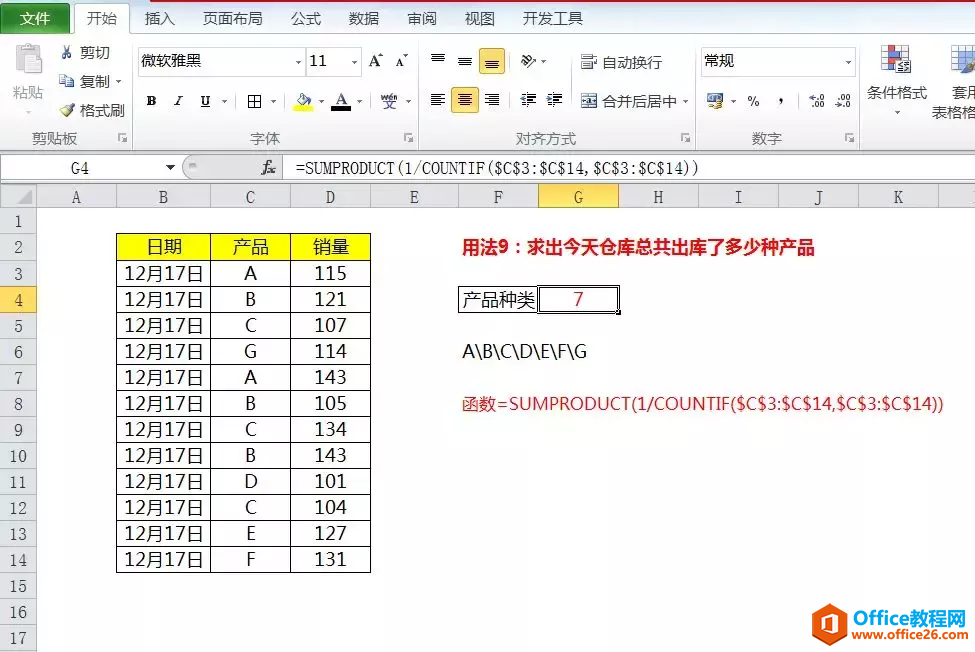Open merge and center dropdown arrow

685,101
